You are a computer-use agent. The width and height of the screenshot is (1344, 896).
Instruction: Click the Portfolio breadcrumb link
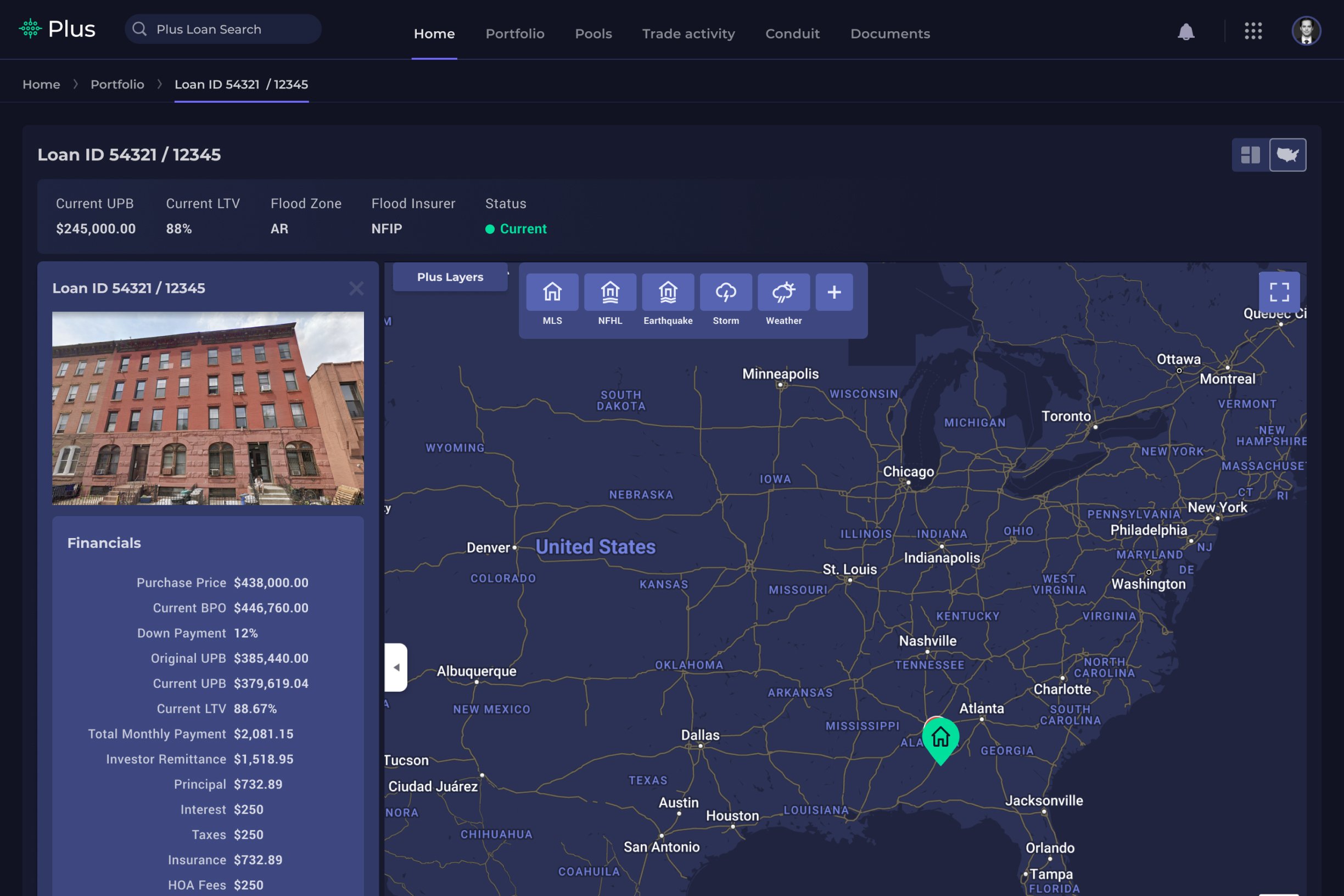point(117,85)
